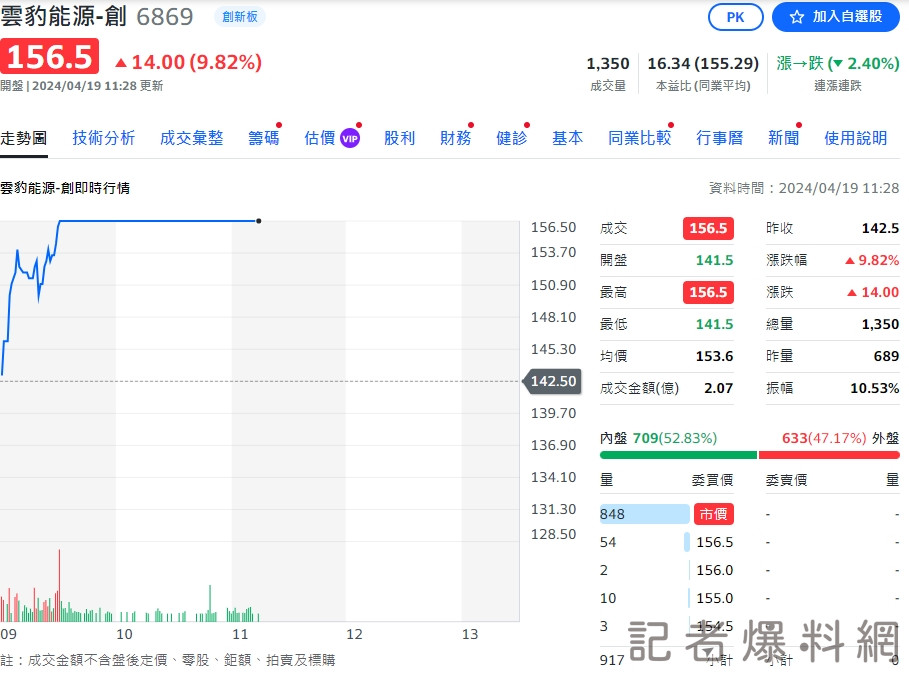Click the 開盤 141.5 value

click(x=714, y=260)
